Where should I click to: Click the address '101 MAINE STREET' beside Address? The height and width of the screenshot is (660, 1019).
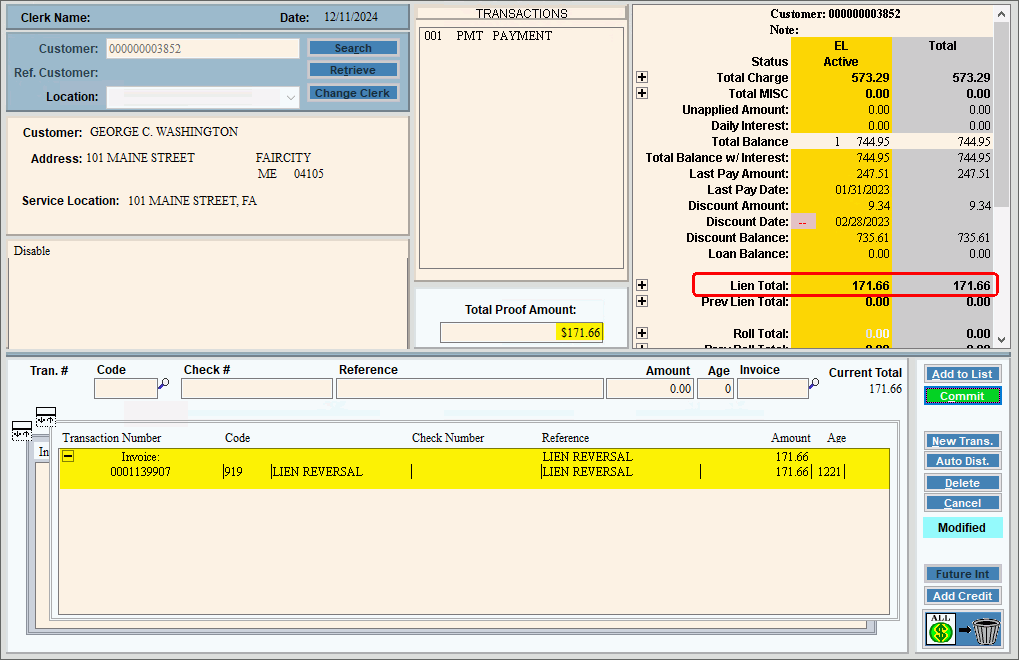140,158
